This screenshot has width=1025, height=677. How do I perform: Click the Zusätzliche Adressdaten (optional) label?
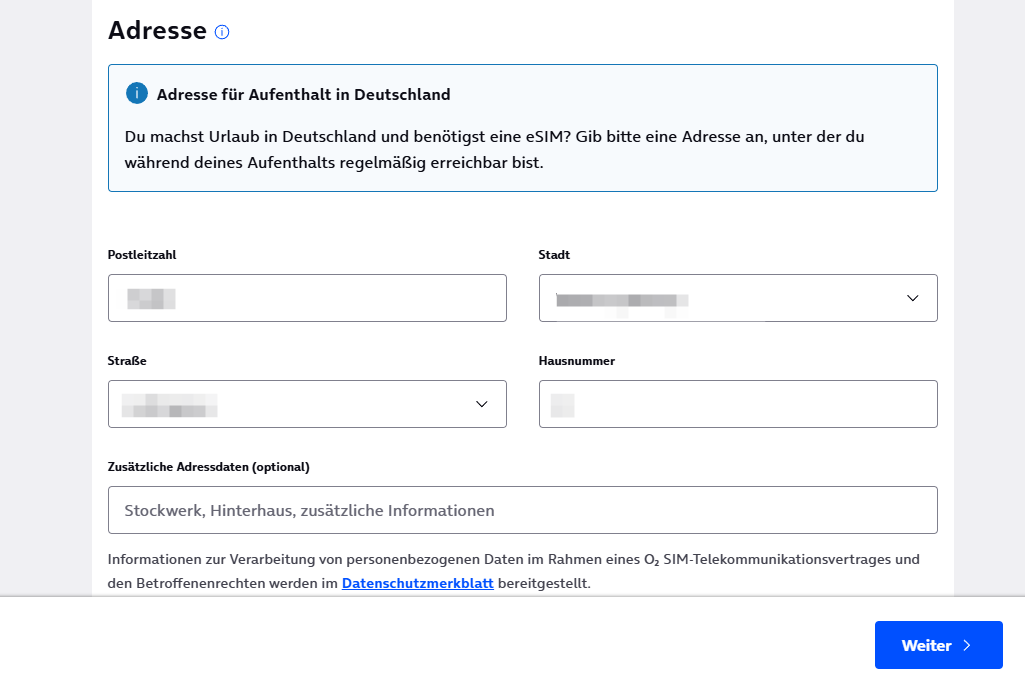point(208,467)
